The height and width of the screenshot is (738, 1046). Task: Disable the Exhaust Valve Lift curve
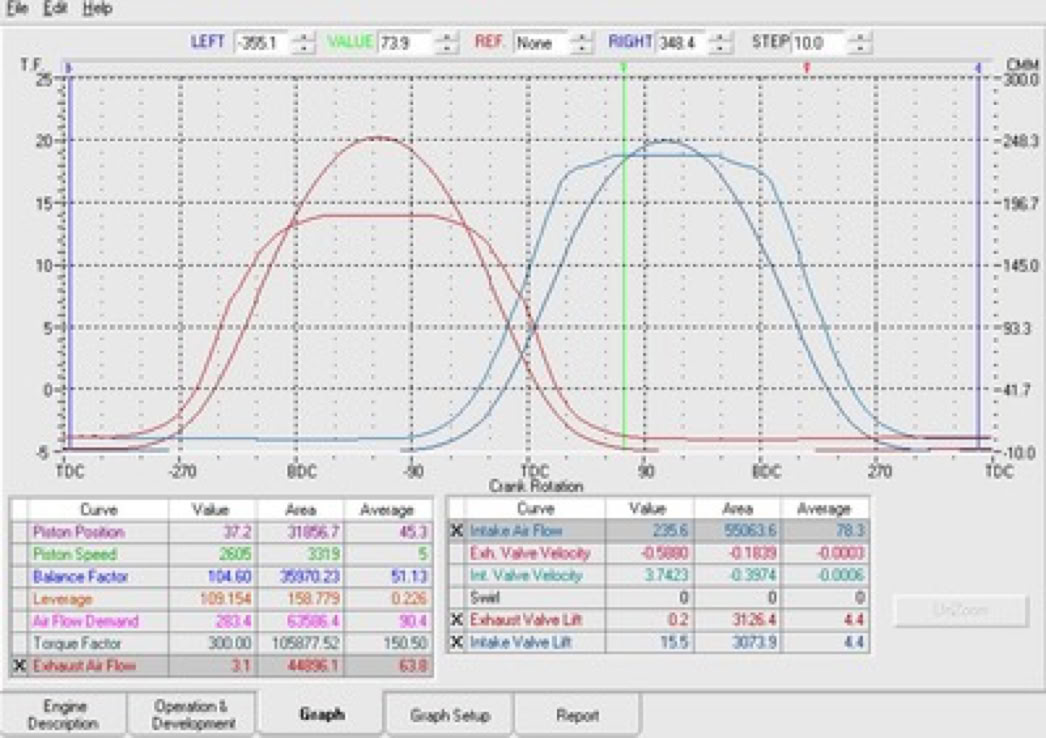point(457,620)
